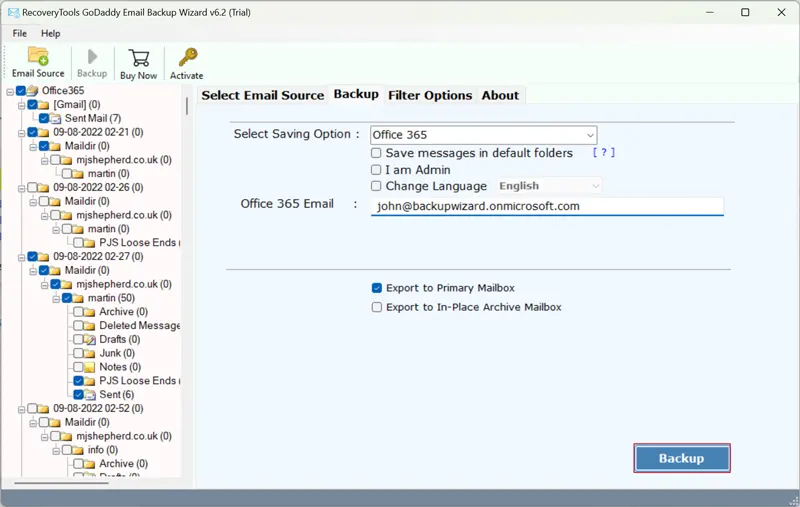This screenshot has height=507, width=800.
Task: Switch to the Filter Options tab
Action: (x=430, y=95)
